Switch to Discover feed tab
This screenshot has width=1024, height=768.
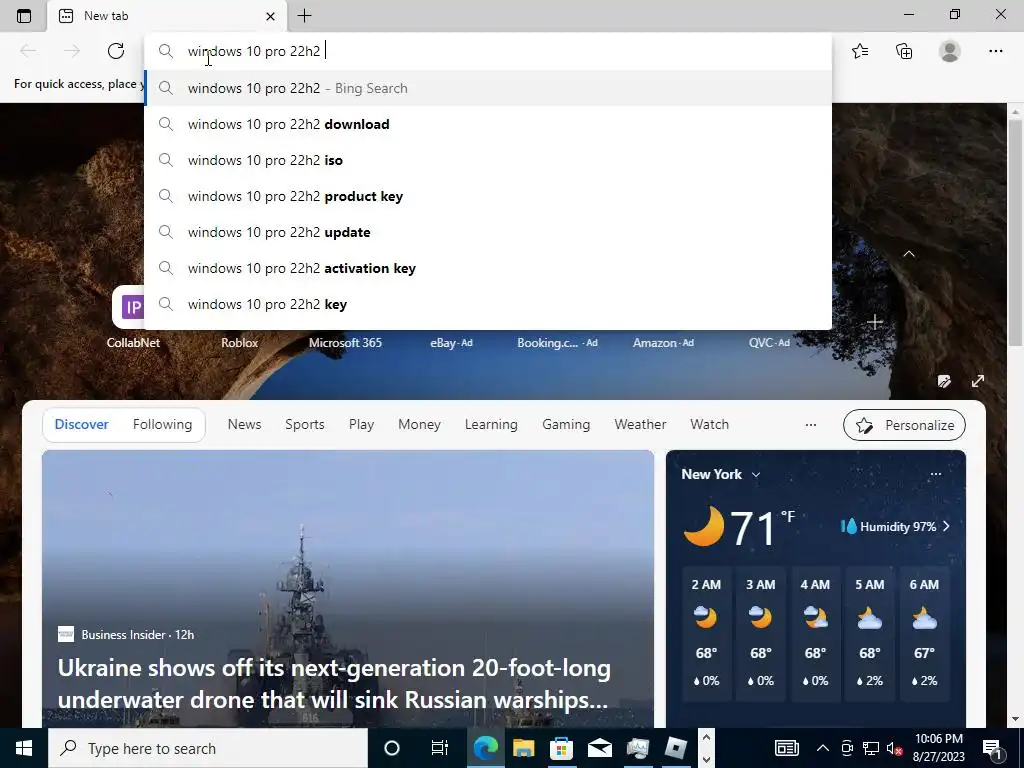click(x=82, y=424)
